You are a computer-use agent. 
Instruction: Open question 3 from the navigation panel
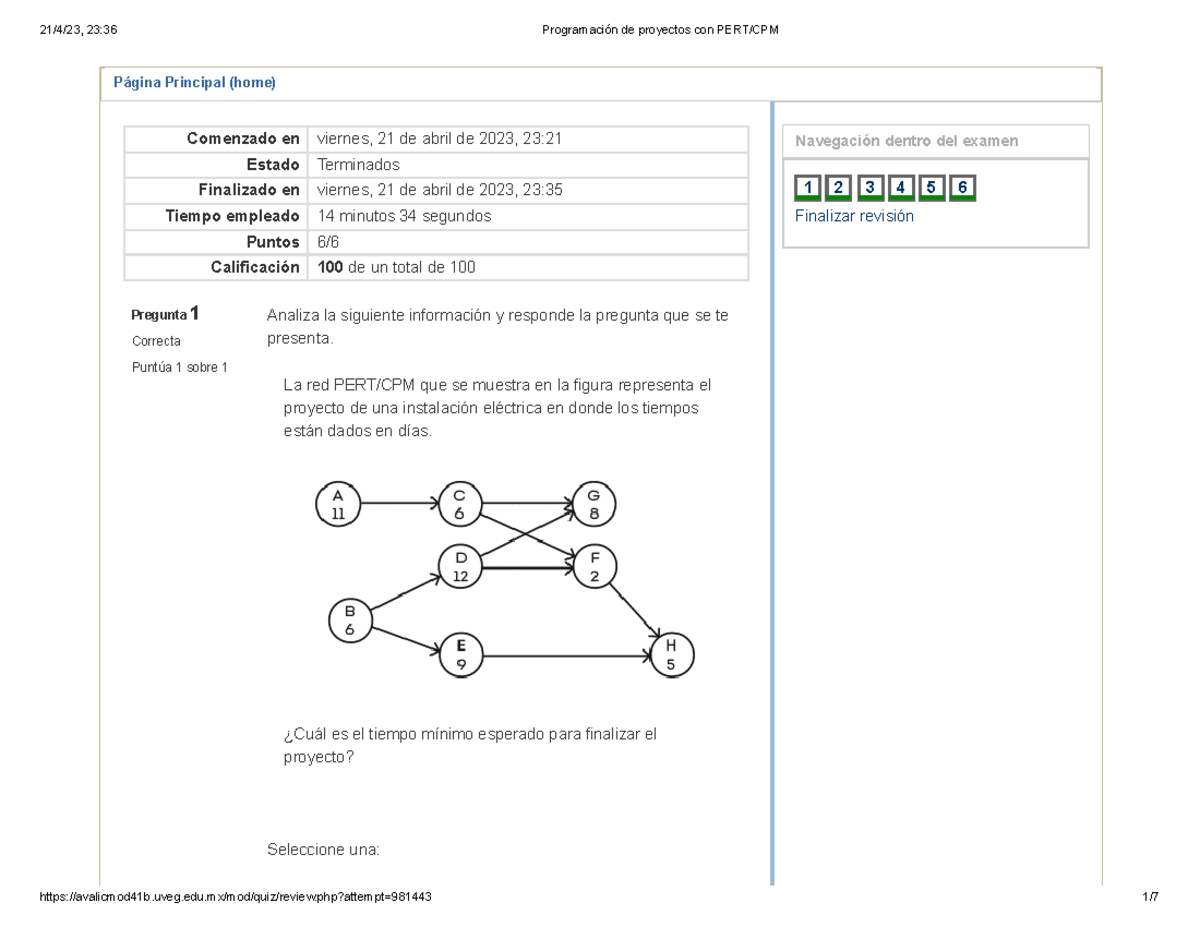(869, 187)
